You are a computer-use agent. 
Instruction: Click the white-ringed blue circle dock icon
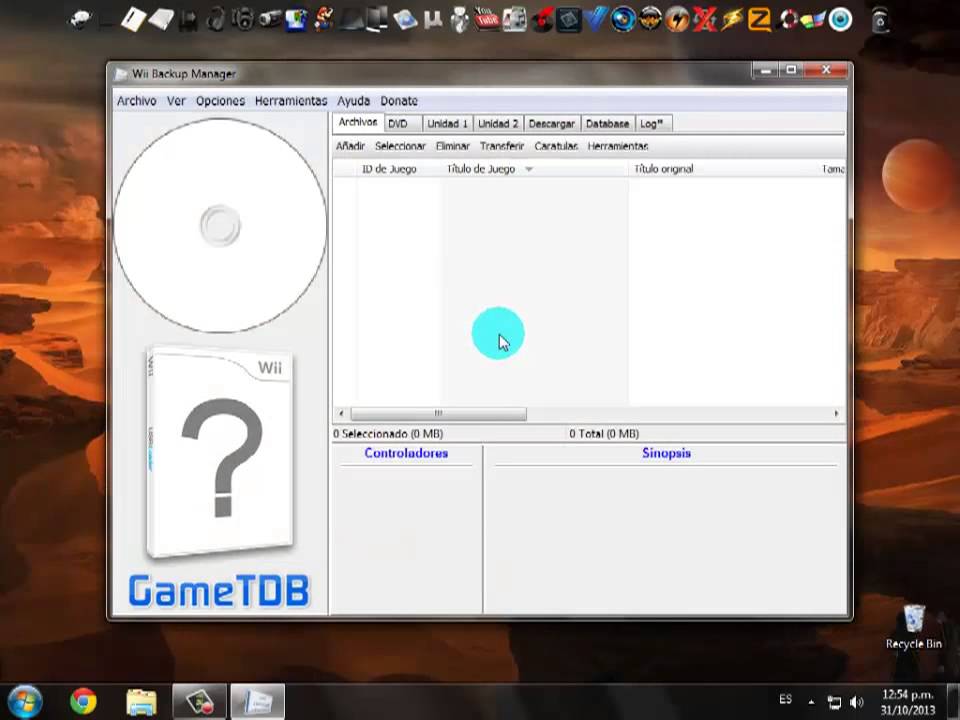click(x=841, y=20)
